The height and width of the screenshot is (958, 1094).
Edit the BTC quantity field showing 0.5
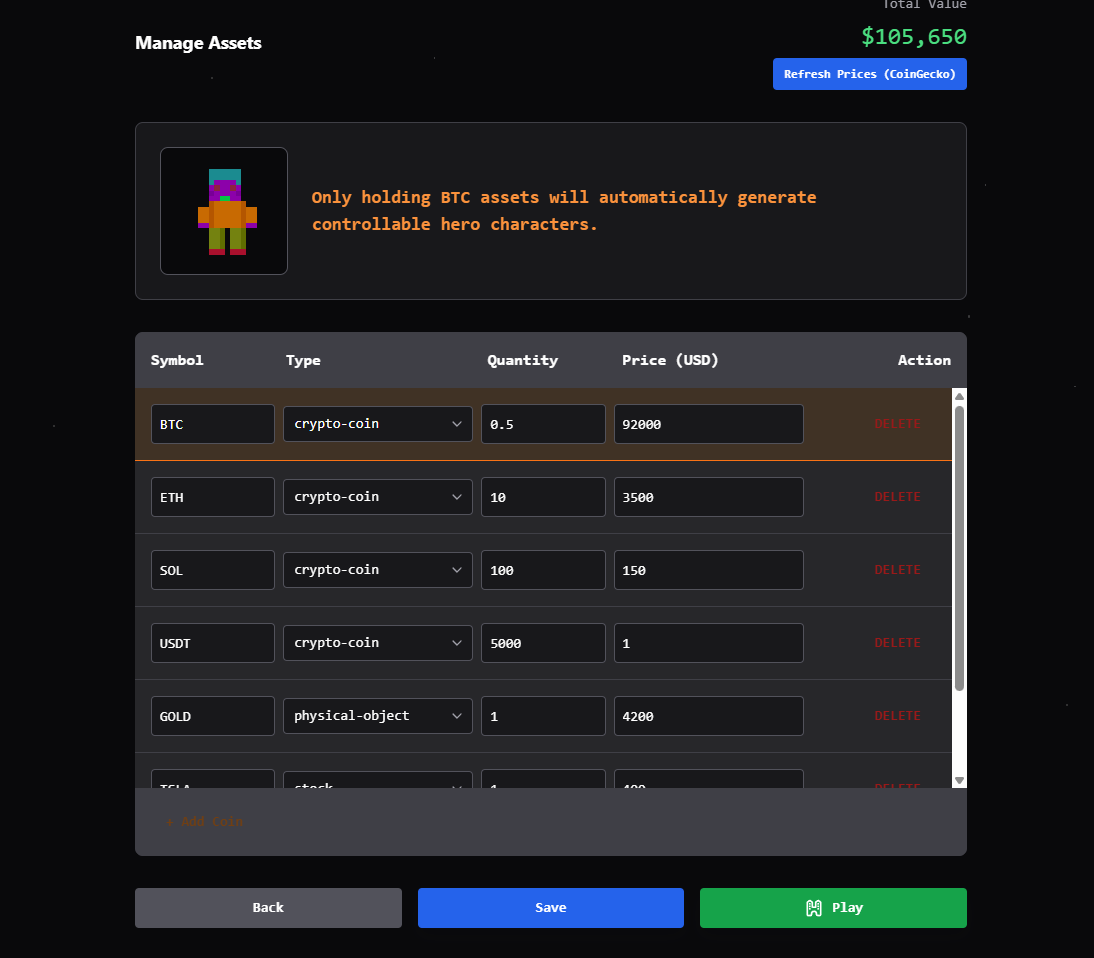click(543, 423)
